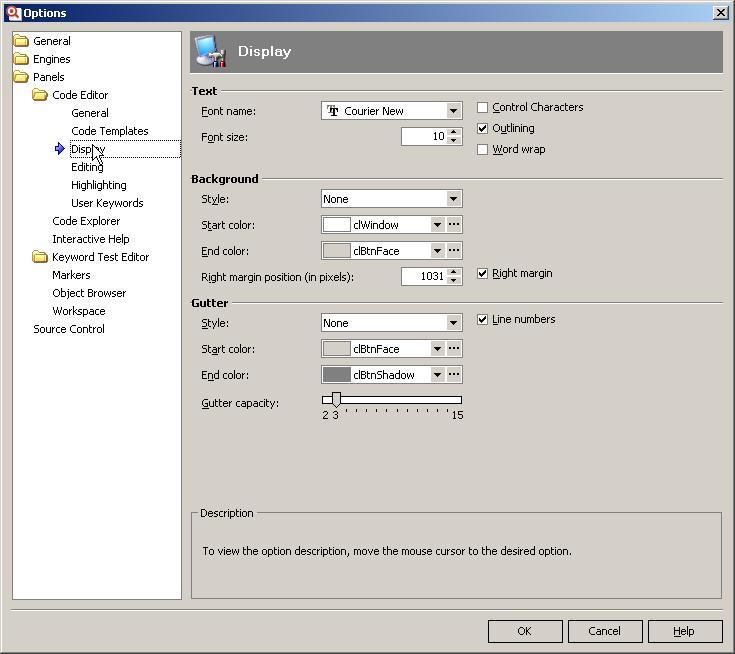Click the Keyword Test Editor folder icon
735x654 pixels.
coord(40,257)
